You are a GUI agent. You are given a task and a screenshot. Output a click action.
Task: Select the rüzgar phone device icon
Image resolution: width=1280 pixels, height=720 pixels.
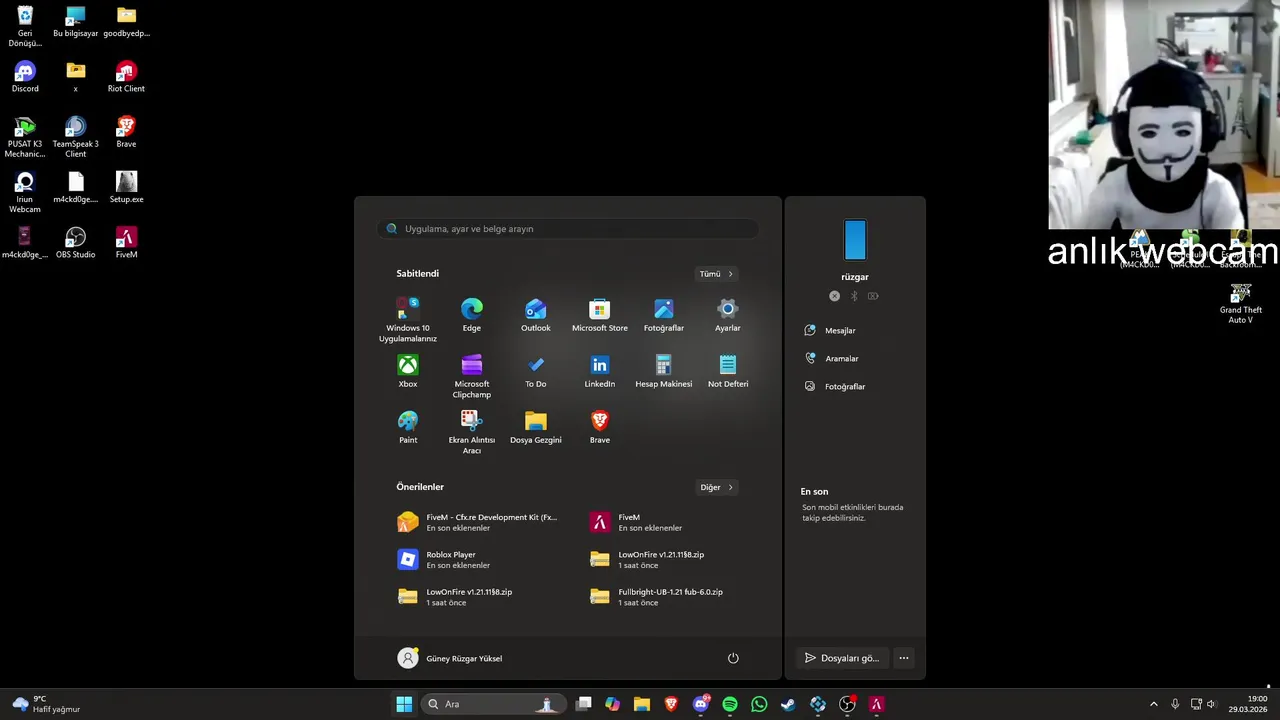[x=855, y=240]
